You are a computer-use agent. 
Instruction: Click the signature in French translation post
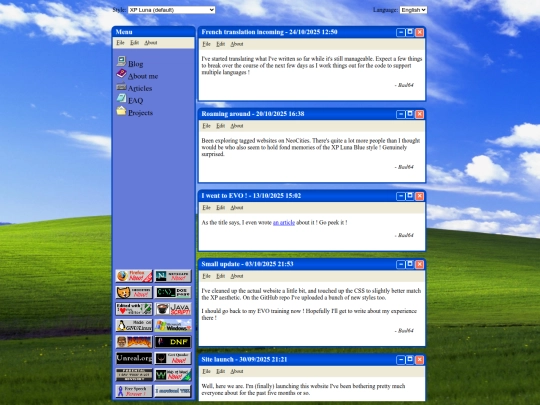tap(404, 85)
